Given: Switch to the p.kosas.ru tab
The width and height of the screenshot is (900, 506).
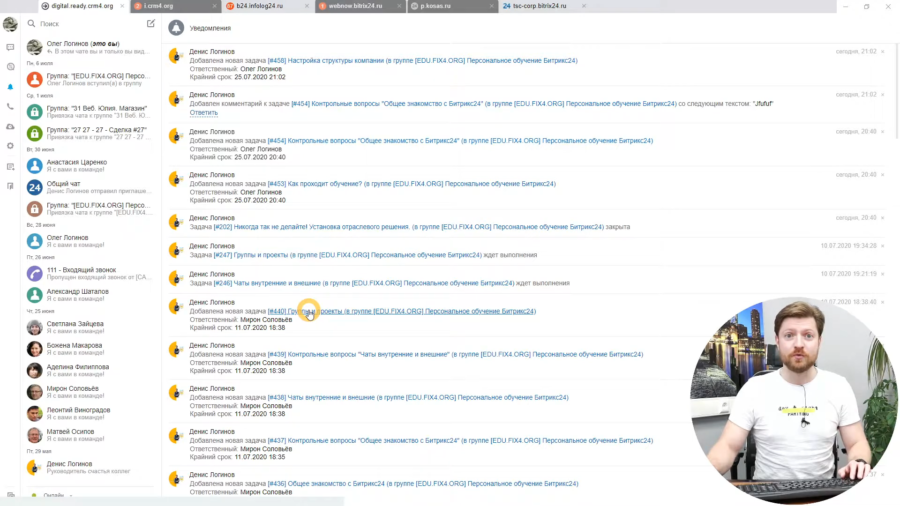Looking at the screenshot, I should (452, 6).
